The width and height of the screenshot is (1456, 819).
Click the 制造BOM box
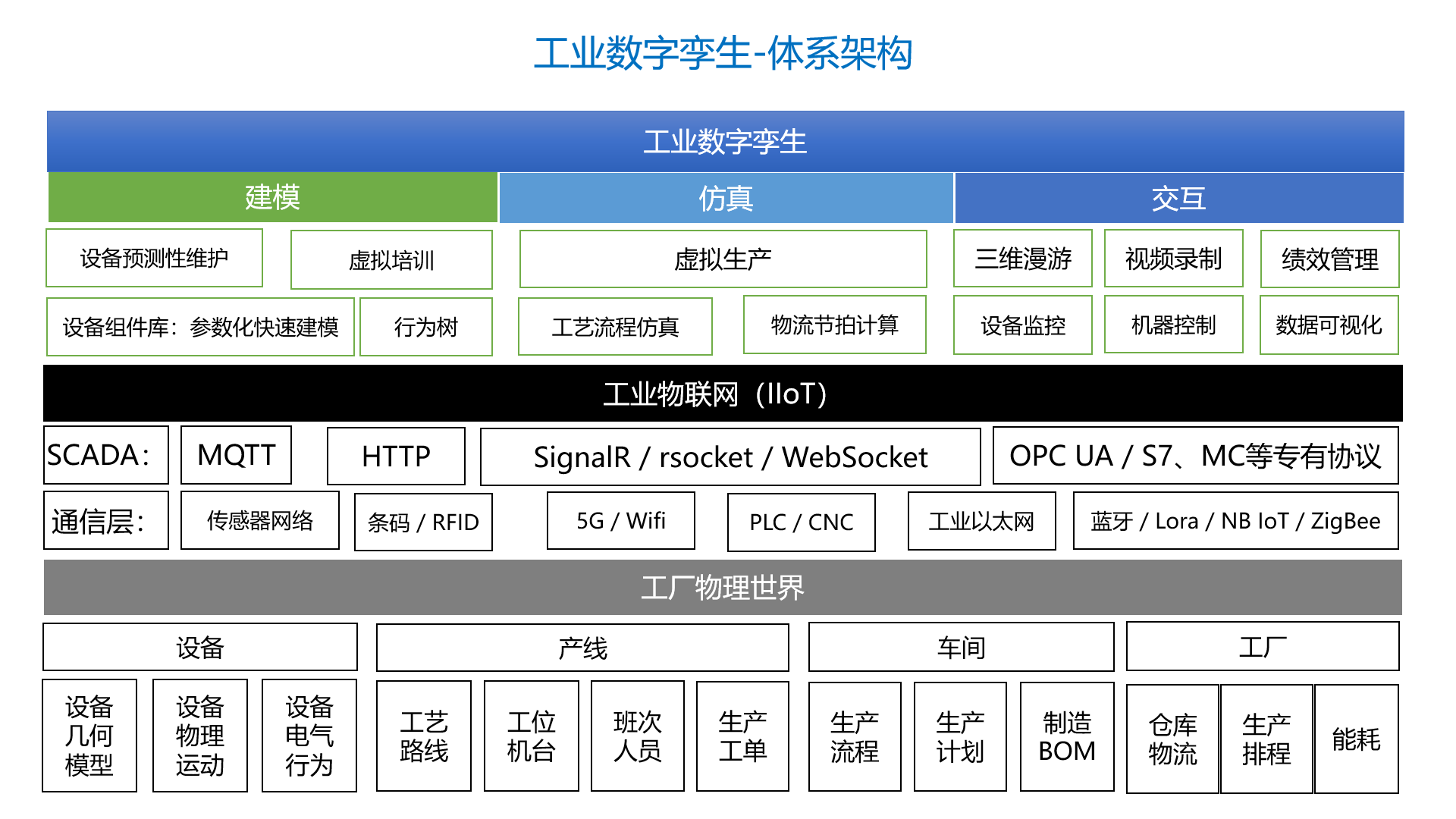pos(1067,736)
